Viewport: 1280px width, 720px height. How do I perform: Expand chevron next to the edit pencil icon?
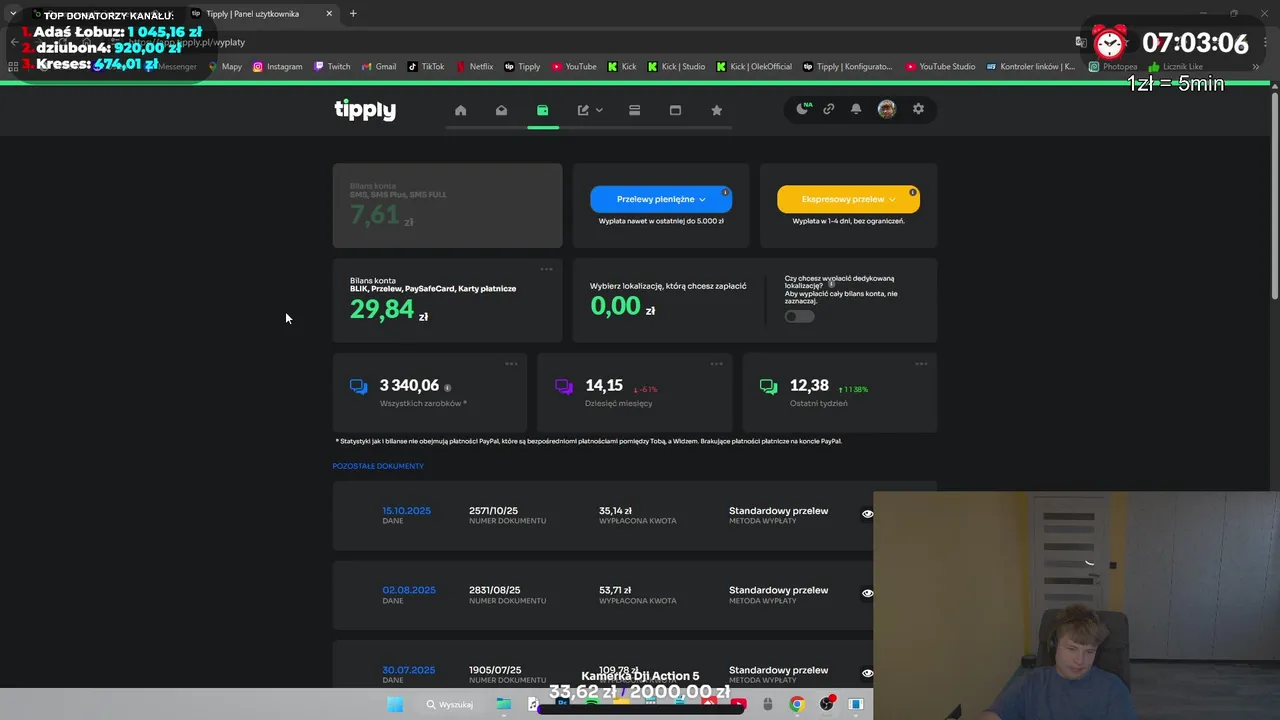point(599,110)
